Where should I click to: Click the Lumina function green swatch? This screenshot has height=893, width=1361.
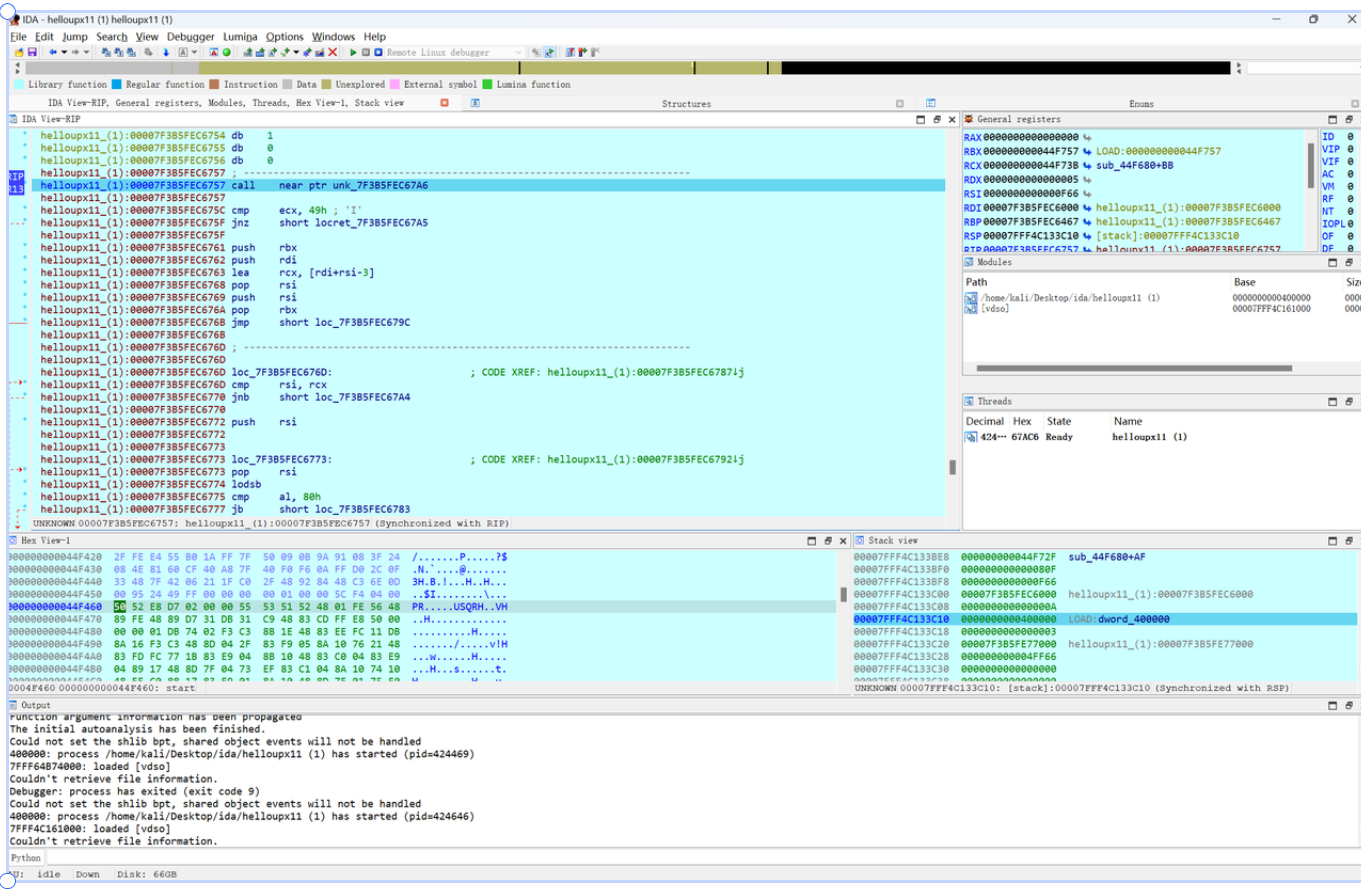click(487, 85)
